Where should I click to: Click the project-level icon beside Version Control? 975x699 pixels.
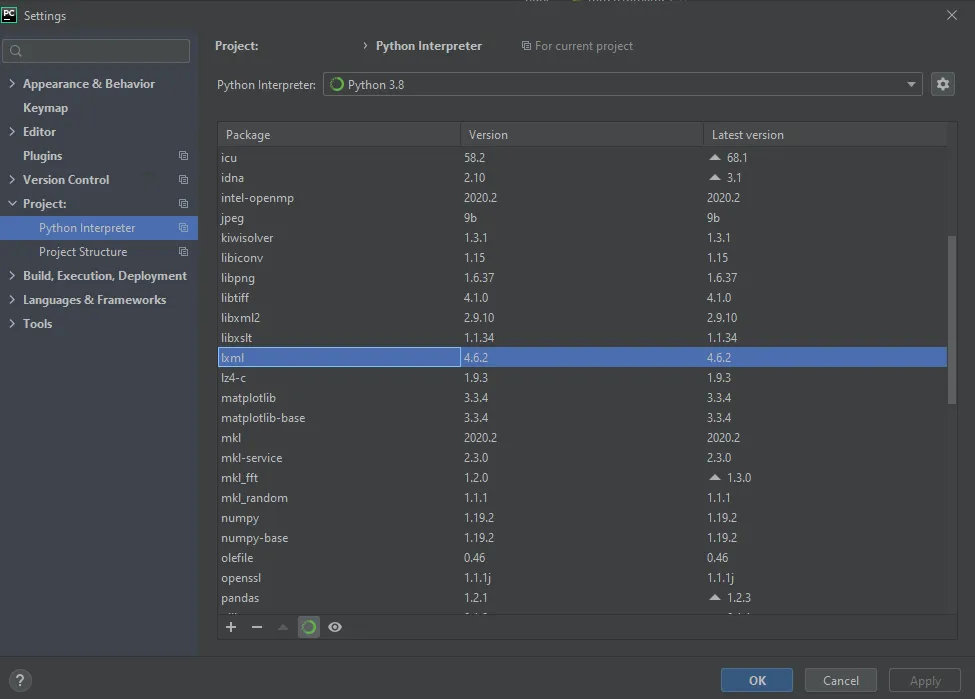[183, 180]
